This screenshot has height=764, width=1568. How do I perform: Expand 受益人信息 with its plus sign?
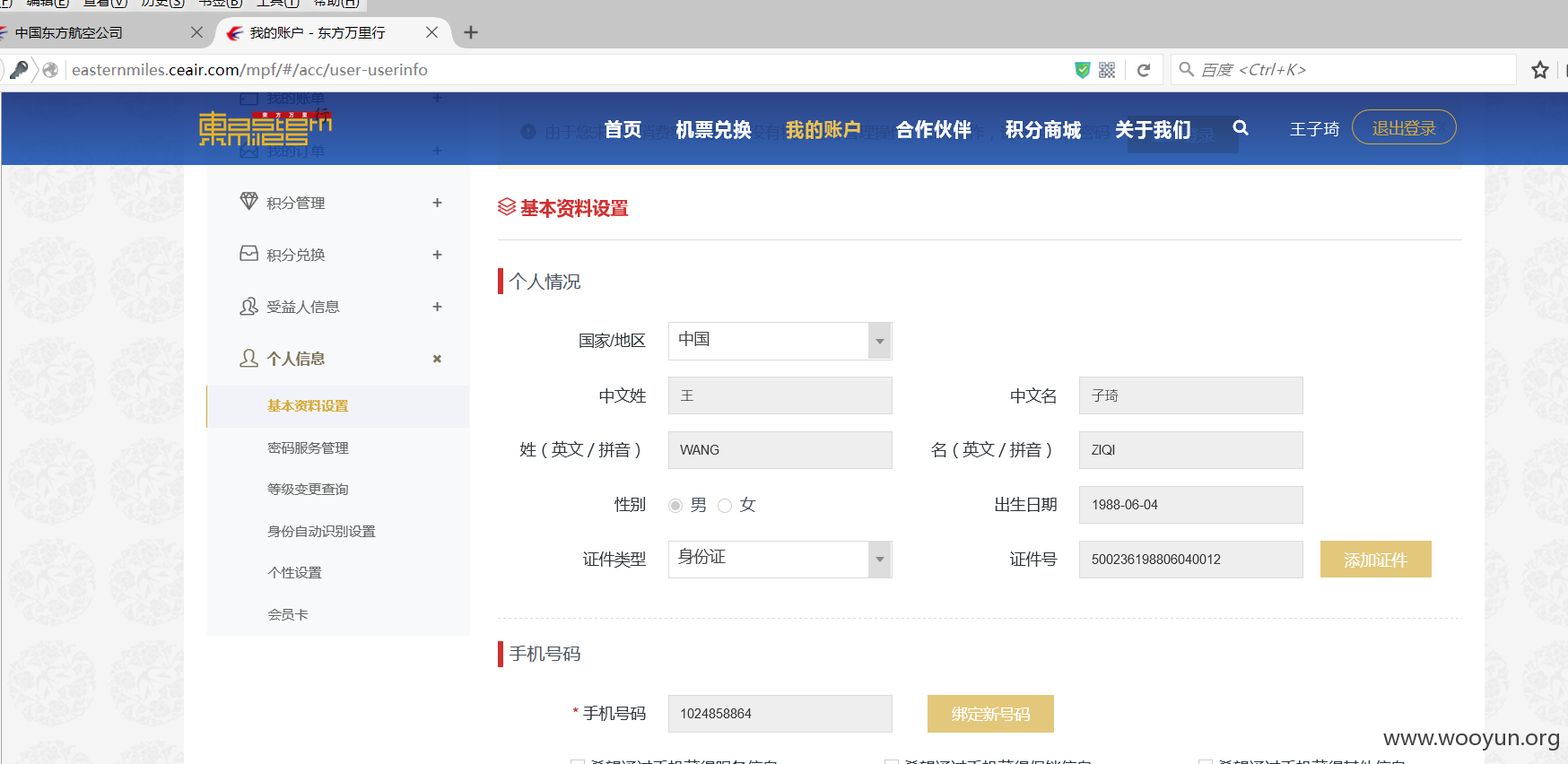click(437, 307)
